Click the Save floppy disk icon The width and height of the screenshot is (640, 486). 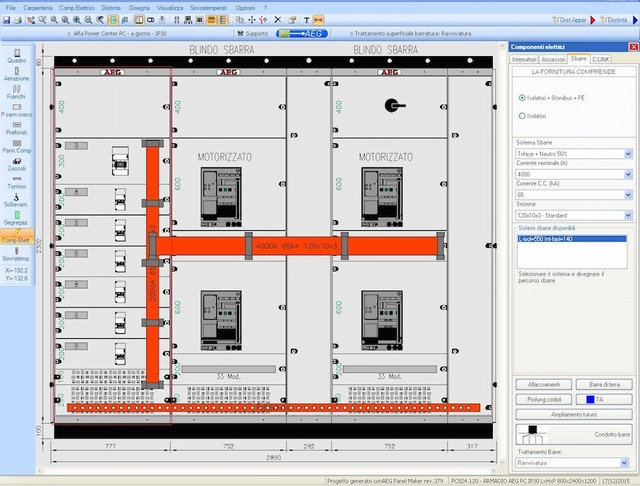click(x=7, y=20)
